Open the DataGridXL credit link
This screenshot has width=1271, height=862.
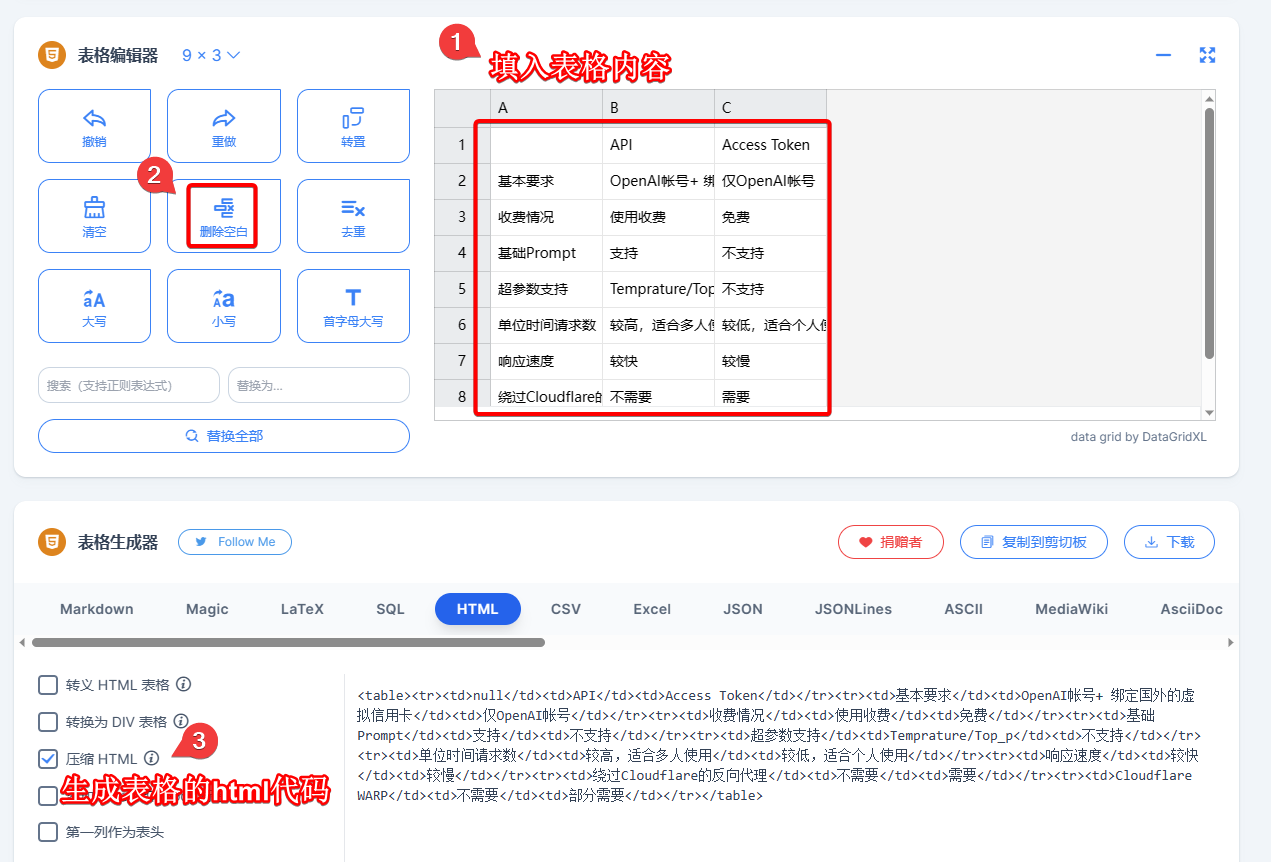pos(1139,437)
